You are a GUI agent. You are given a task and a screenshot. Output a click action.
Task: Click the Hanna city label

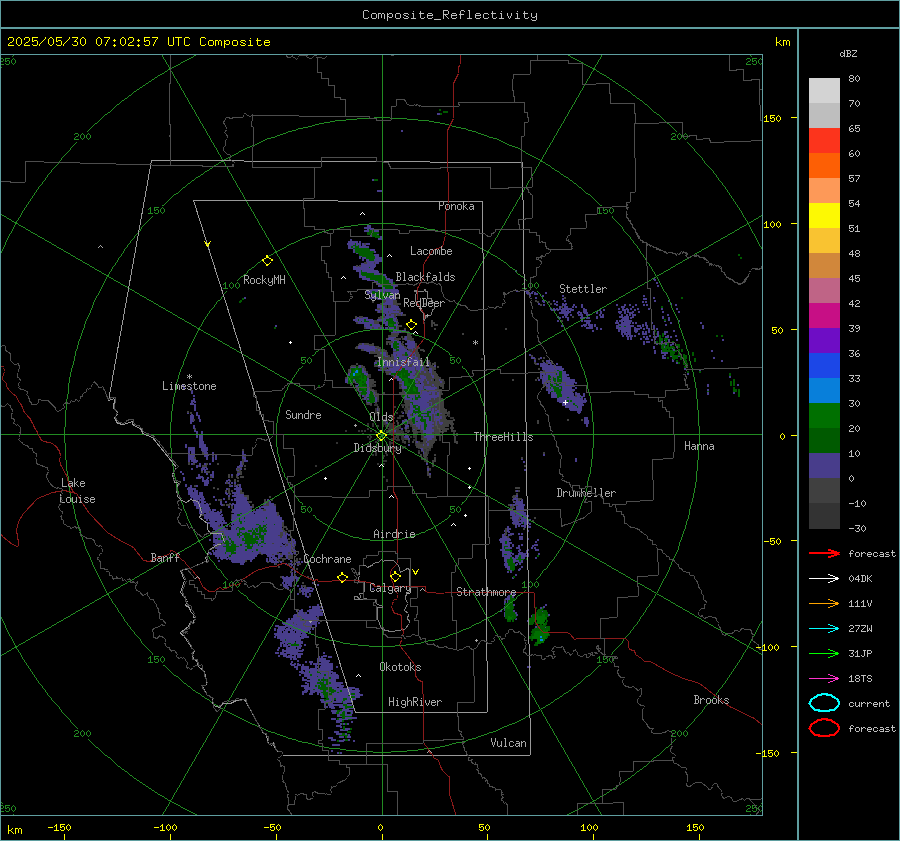tap(699, 446)
